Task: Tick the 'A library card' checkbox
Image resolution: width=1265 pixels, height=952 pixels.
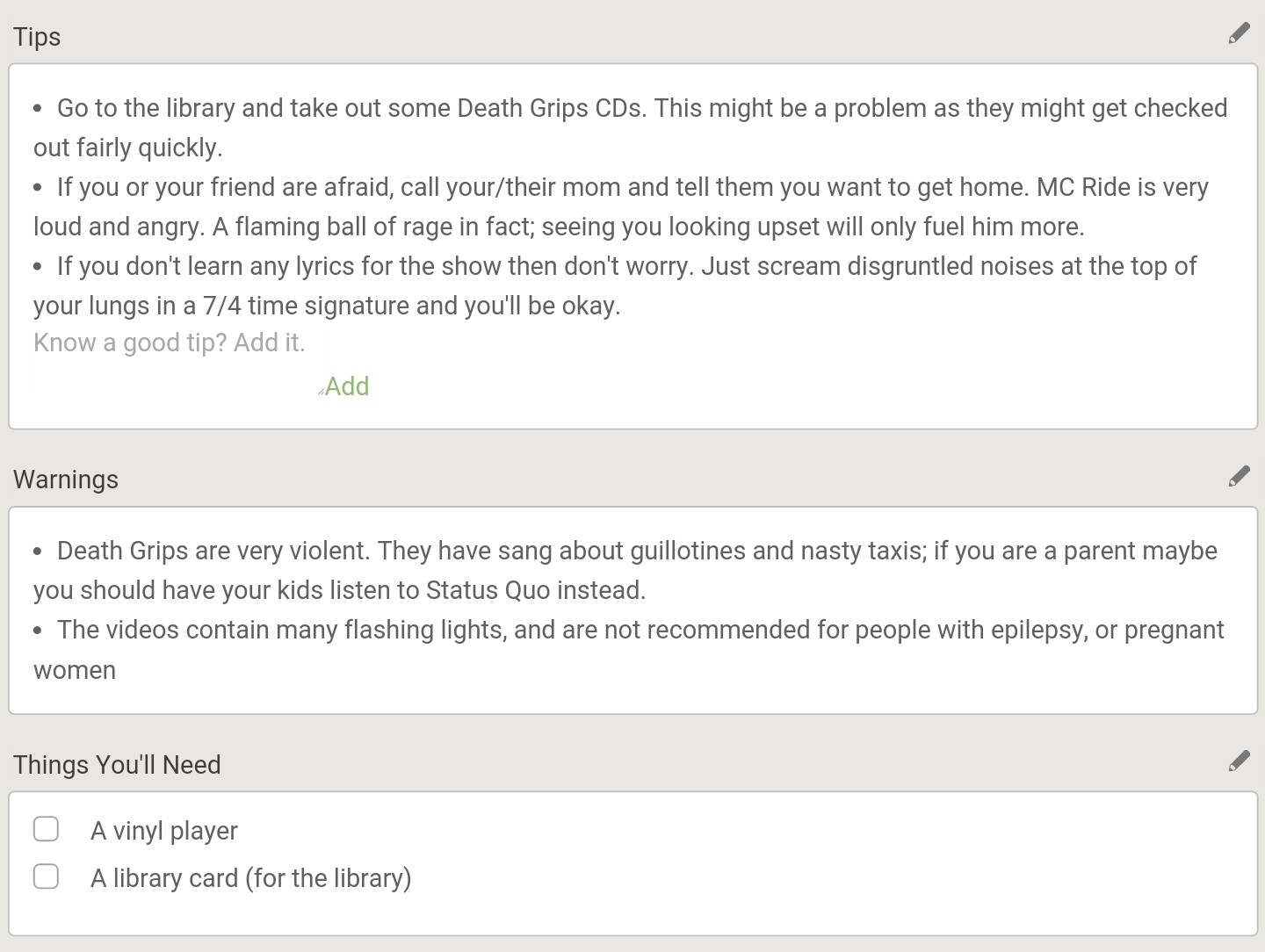Action: coord(46,876)
